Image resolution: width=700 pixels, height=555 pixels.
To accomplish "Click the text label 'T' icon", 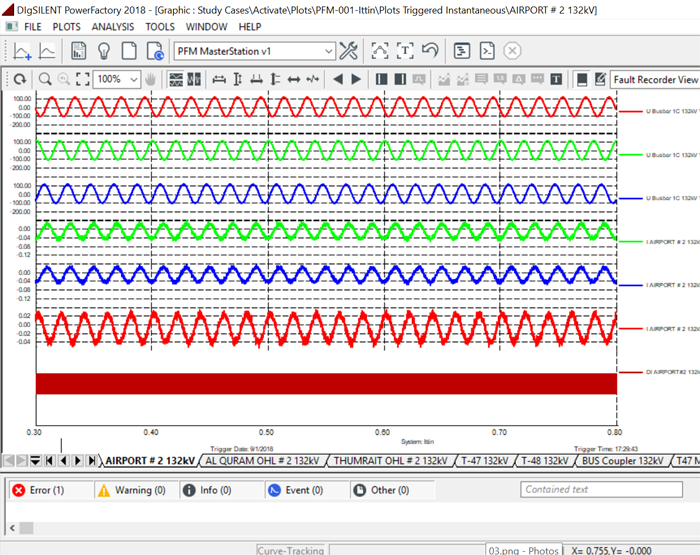I will [556, 79].
